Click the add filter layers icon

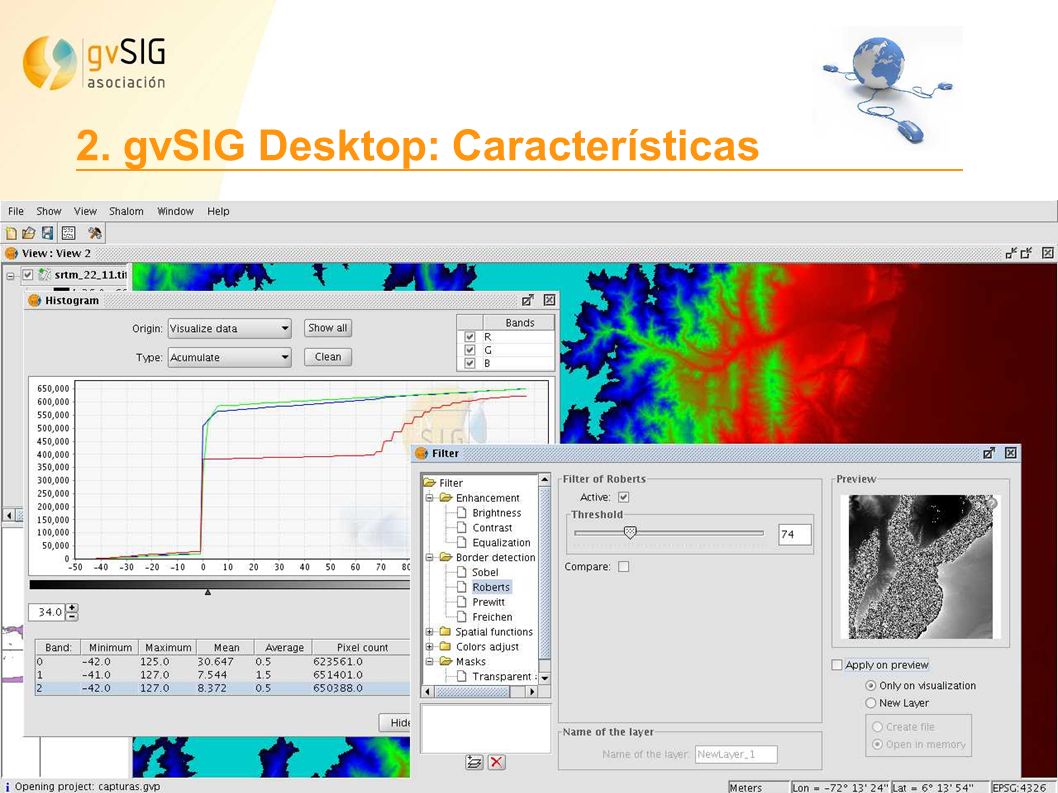[474, 762]
